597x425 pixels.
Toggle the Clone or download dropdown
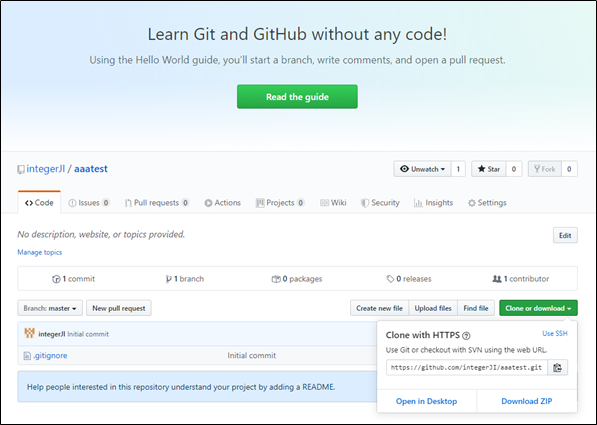(x=538, y=308)
